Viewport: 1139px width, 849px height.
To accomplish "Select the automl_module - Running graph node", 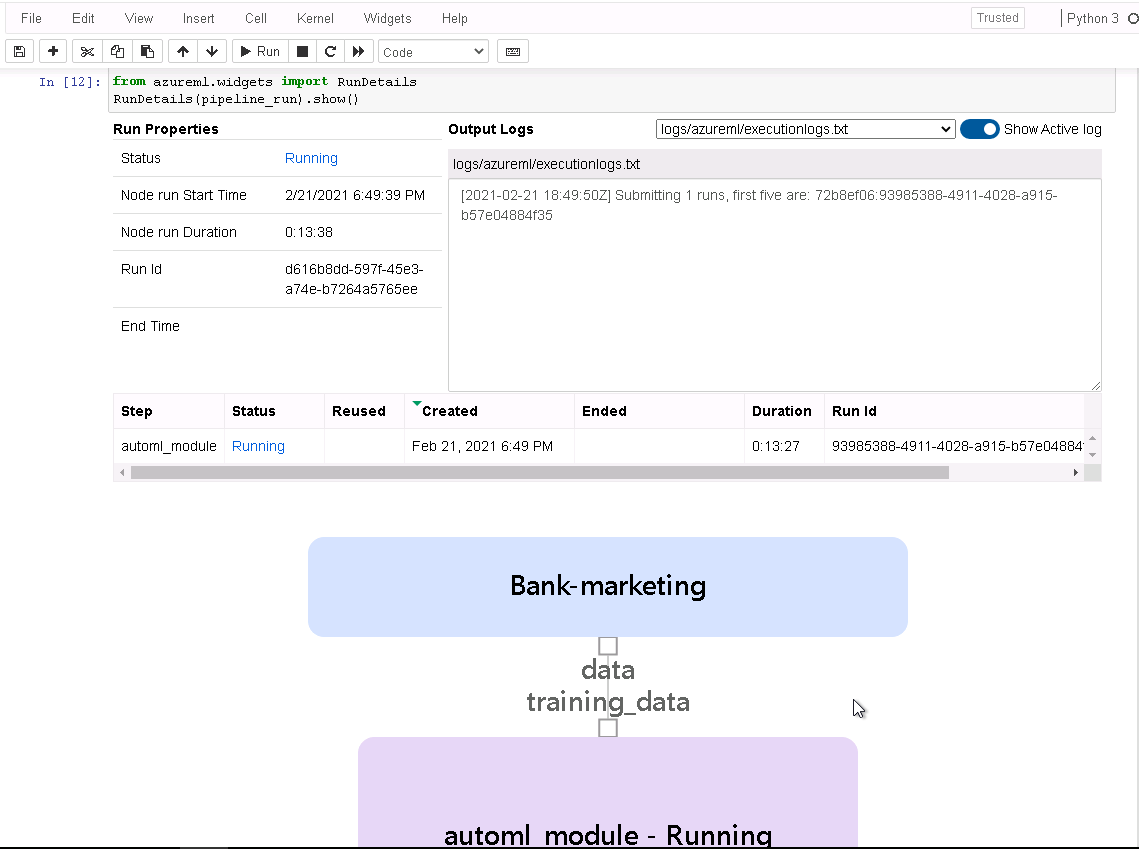I will (x=608, y=792).
